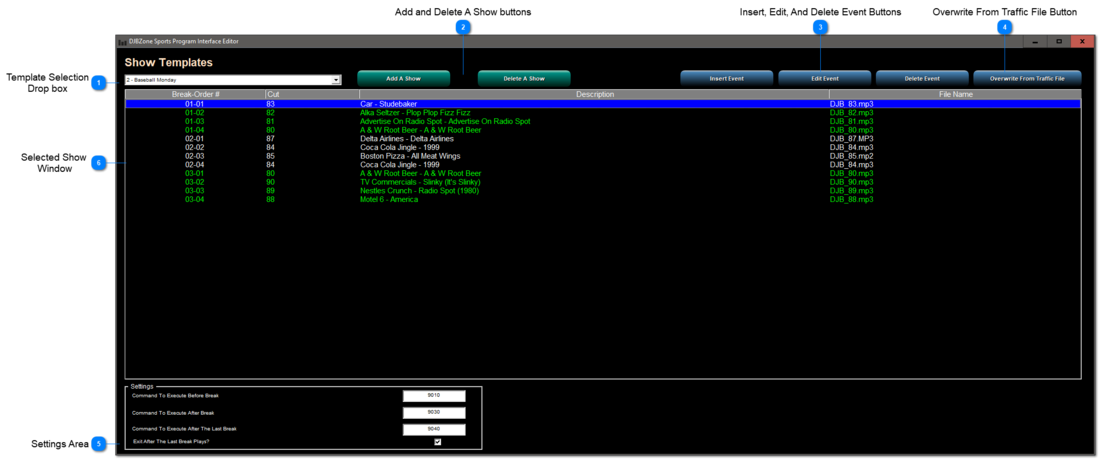Click file name DJB_90.mp3
This screenshot has width=1100, height=460.
point(852,182)
